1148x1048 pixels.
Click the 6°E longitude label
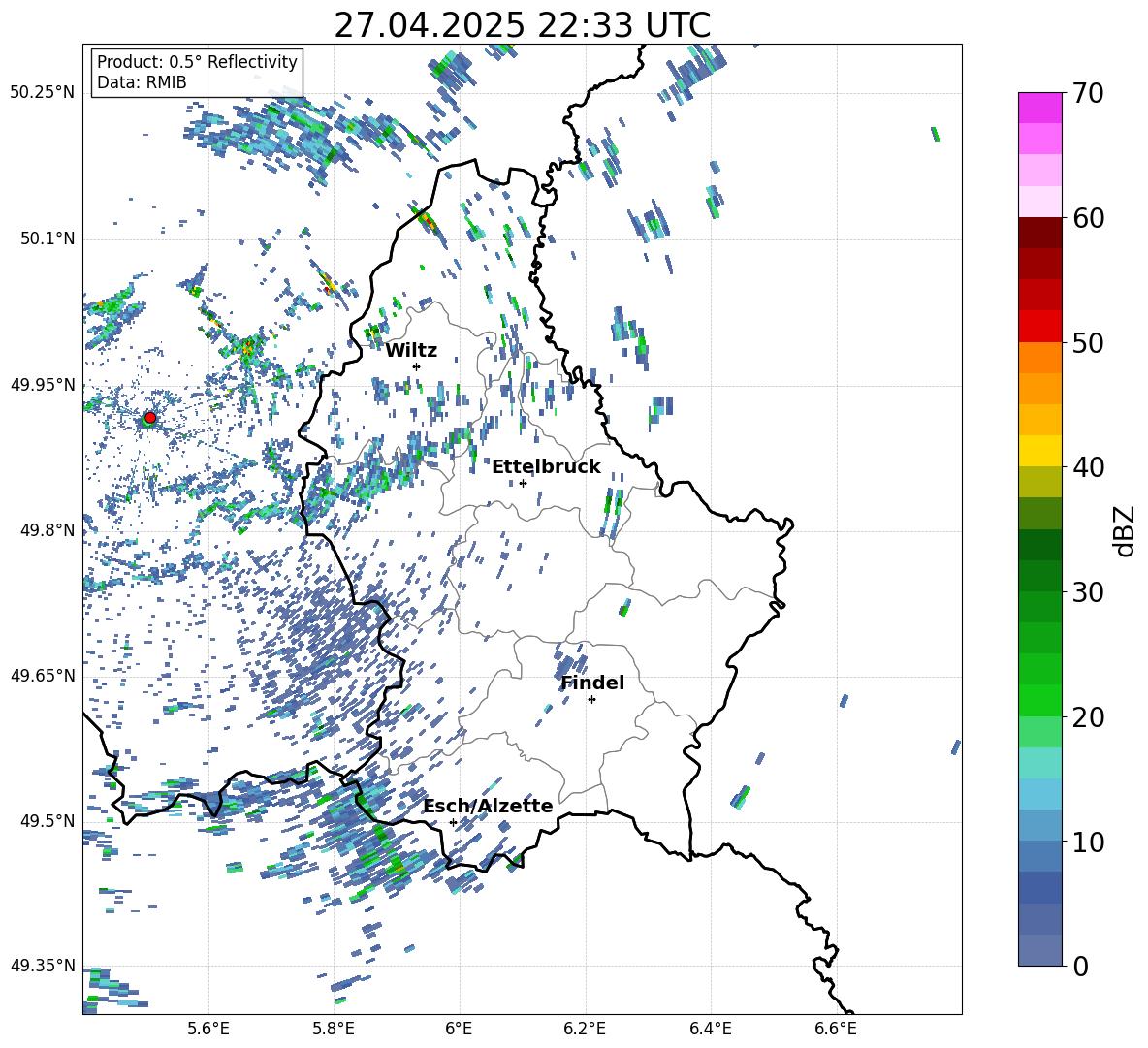[459, 1029]
